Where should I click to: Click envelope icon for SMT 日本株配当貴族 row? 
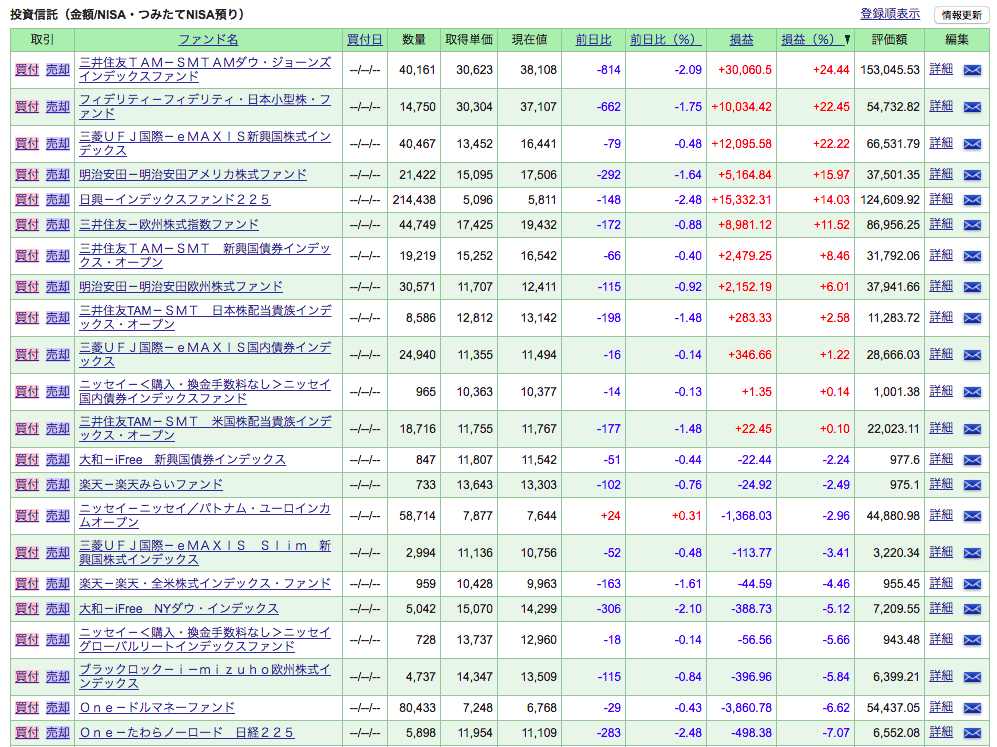(x=972, y=319)
